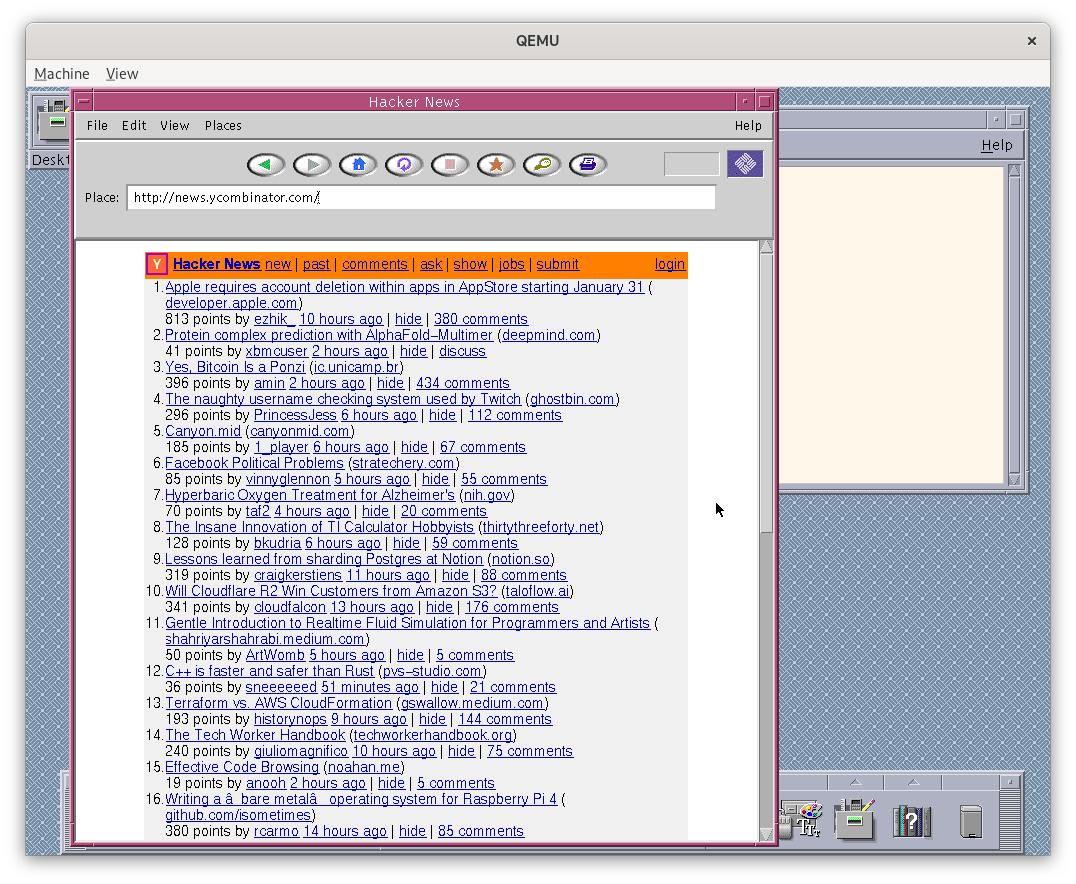Click the browser vertical scrollbar
Image resolution: width=1076 pixels, height=884 pixels.
(x=766, y=541)
